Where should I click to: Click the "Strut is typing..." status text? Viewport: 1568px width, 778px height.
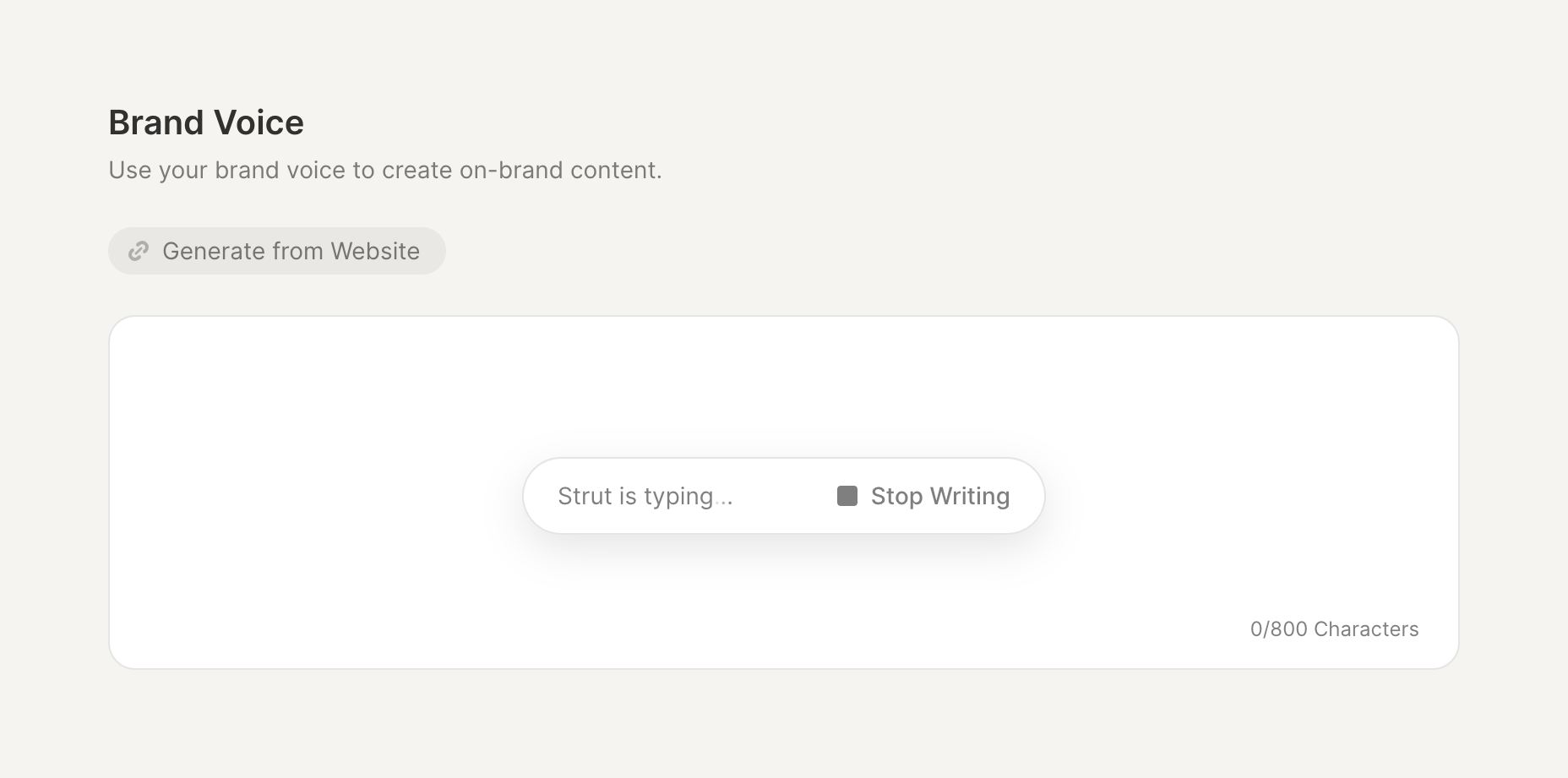(645, 496)
